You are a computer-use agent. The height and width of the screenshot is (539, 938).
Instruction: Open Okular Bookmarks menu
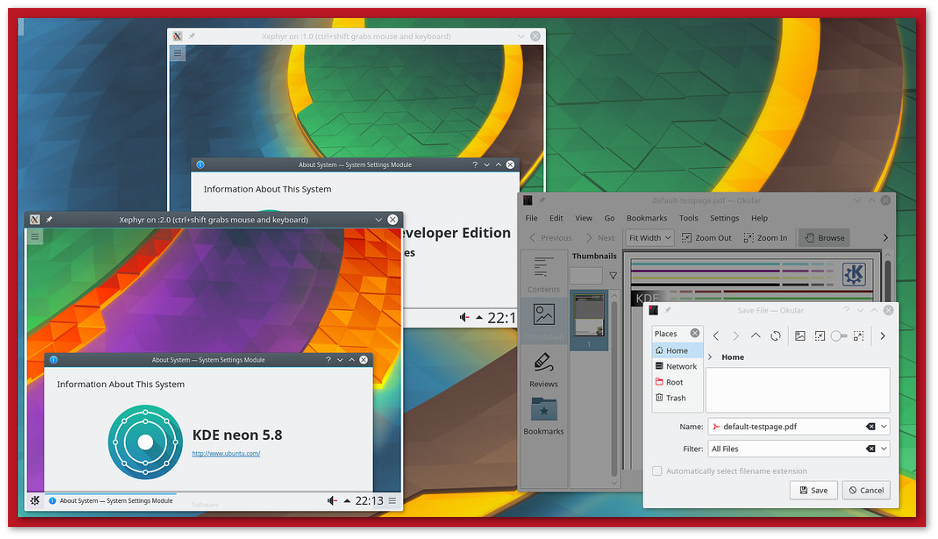tap(647, 218)
